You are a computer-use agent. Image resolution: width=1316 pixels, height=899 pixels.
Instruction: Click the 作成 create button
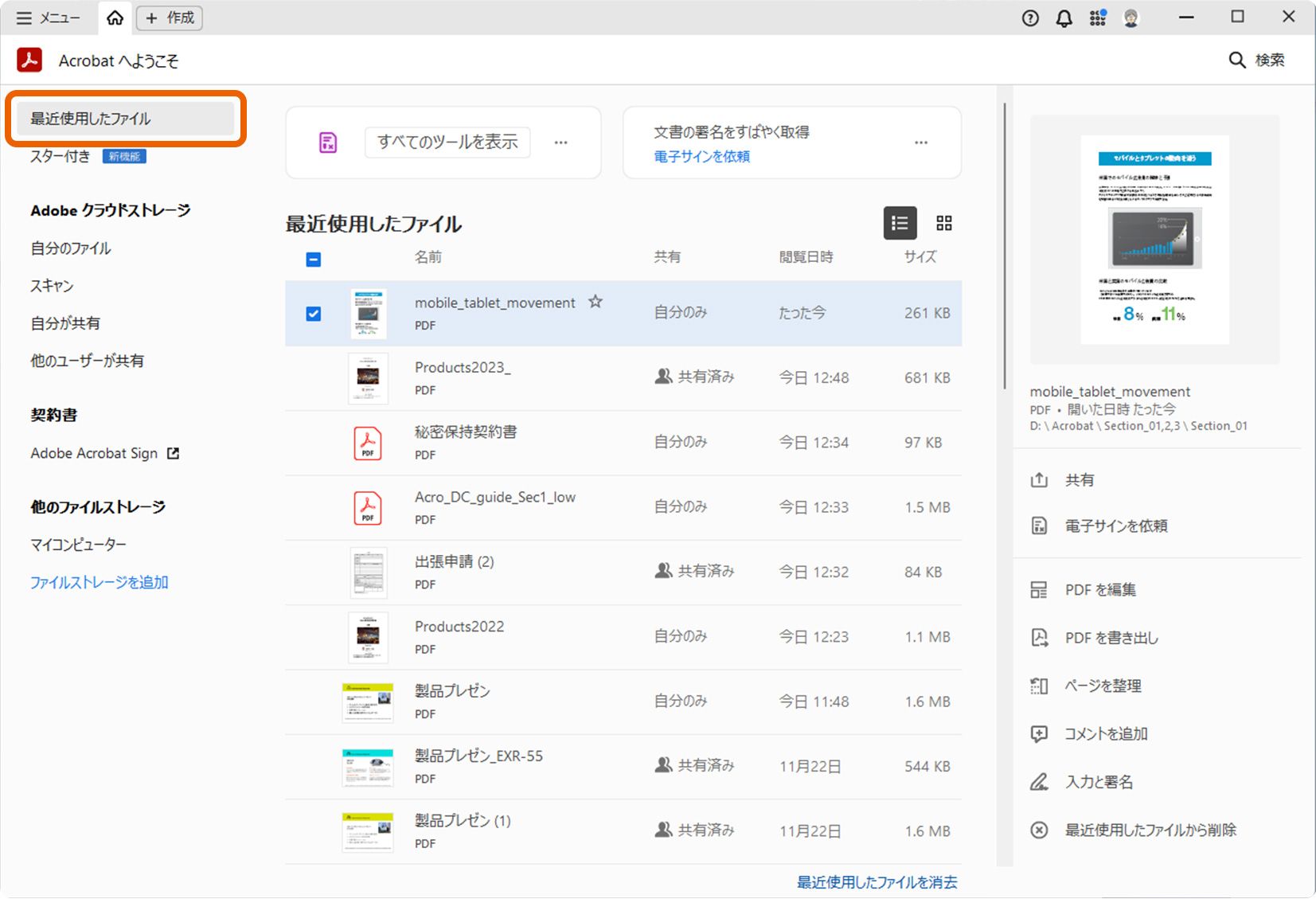170,18
